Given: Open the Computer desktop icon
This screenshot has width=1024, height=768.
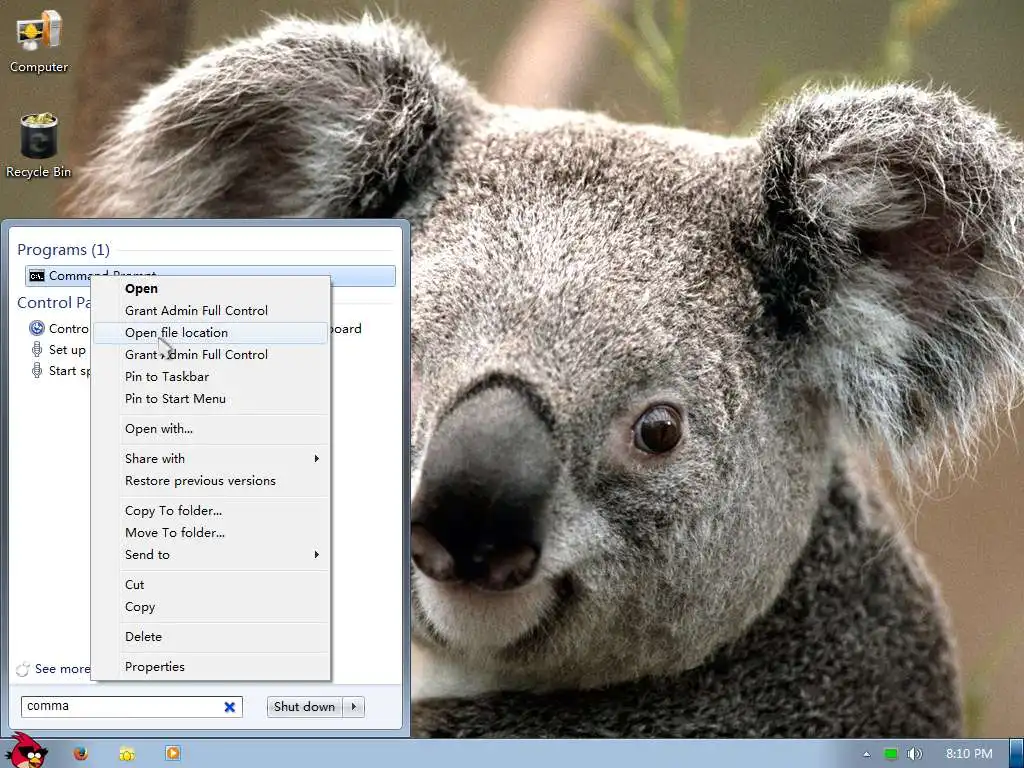Looking at the screenshot, I should point(39,40).
